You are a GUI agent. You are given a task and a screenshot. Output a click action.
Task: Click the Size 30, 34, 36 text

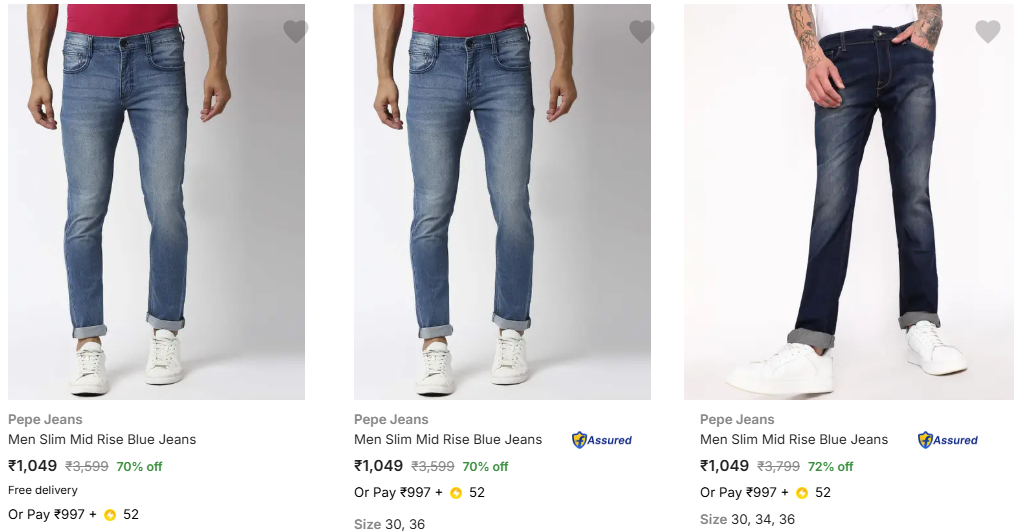tap(747, 519)
